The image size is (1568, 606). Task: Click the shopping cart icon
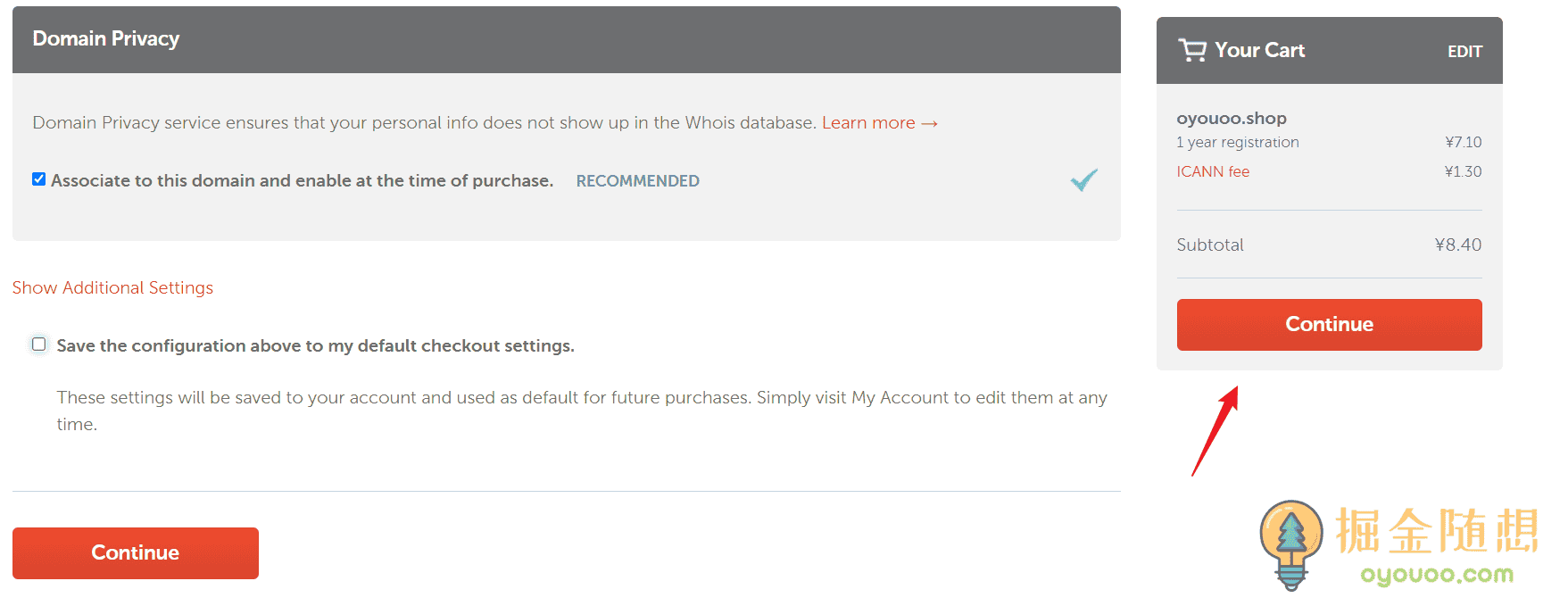point(1191,50)
